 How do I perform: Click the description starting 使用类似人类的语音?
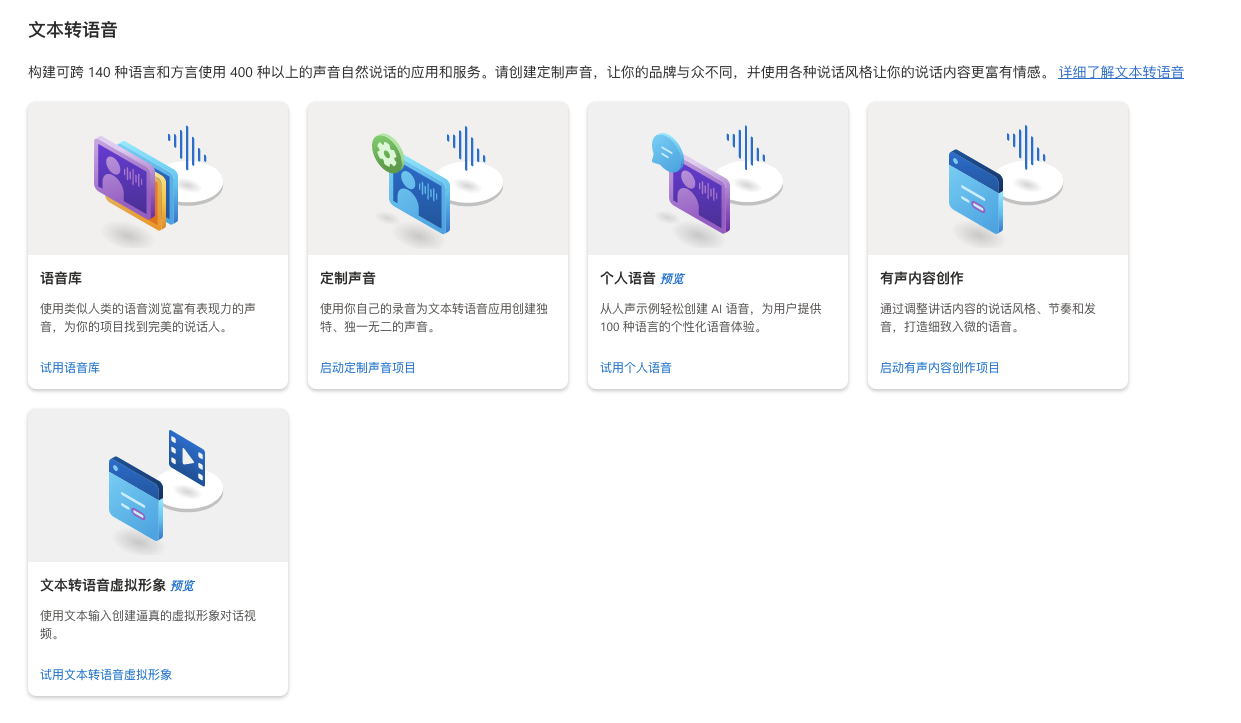pos(148,317)
